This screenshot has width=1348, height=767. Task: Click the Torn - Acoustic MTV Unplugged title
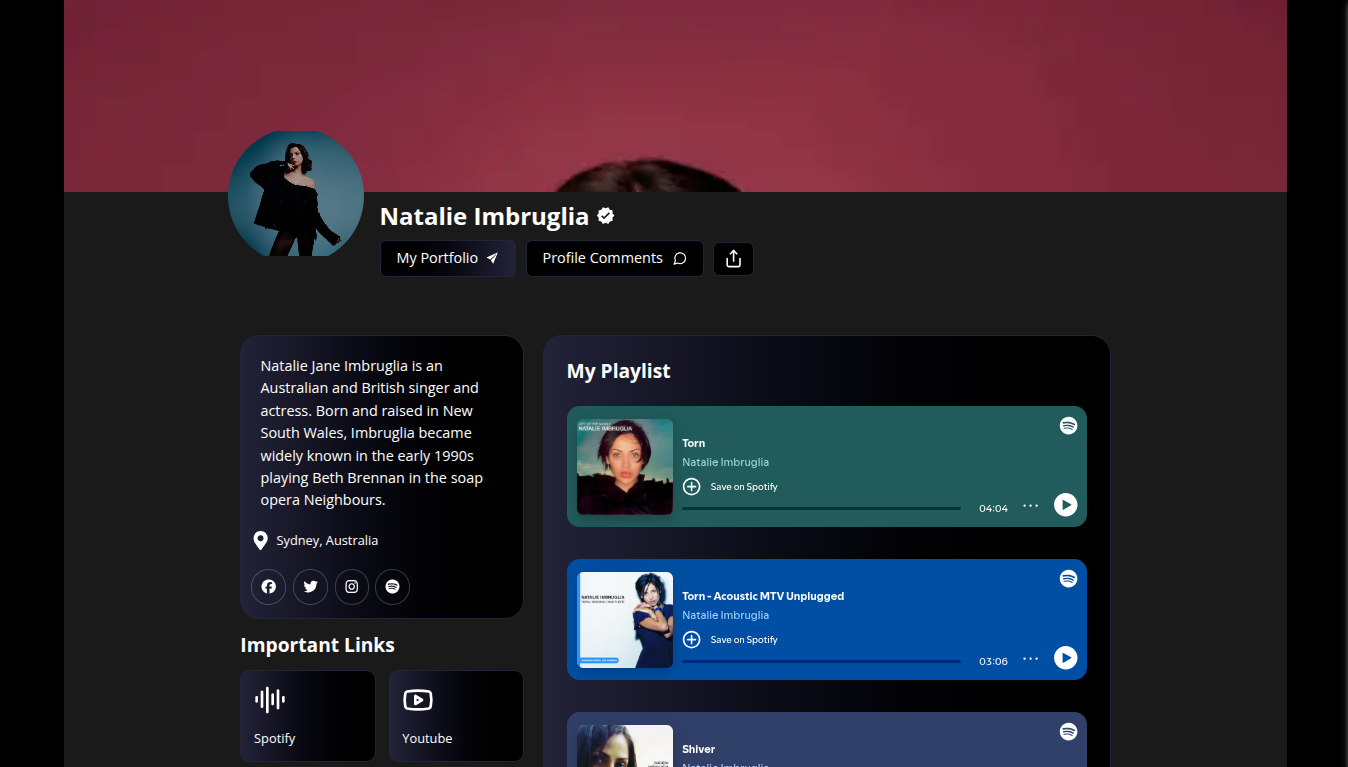click(763, 596)
